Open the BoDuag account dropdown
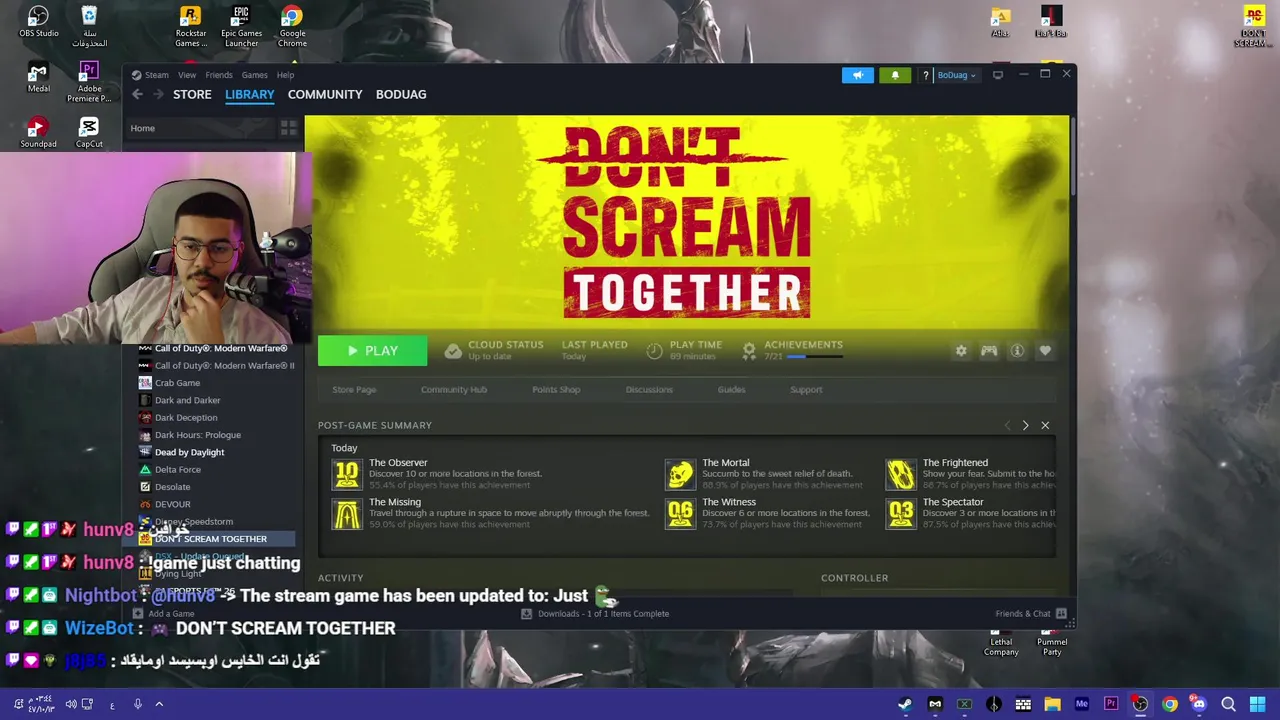1280x720 pixels. point(956,75)
